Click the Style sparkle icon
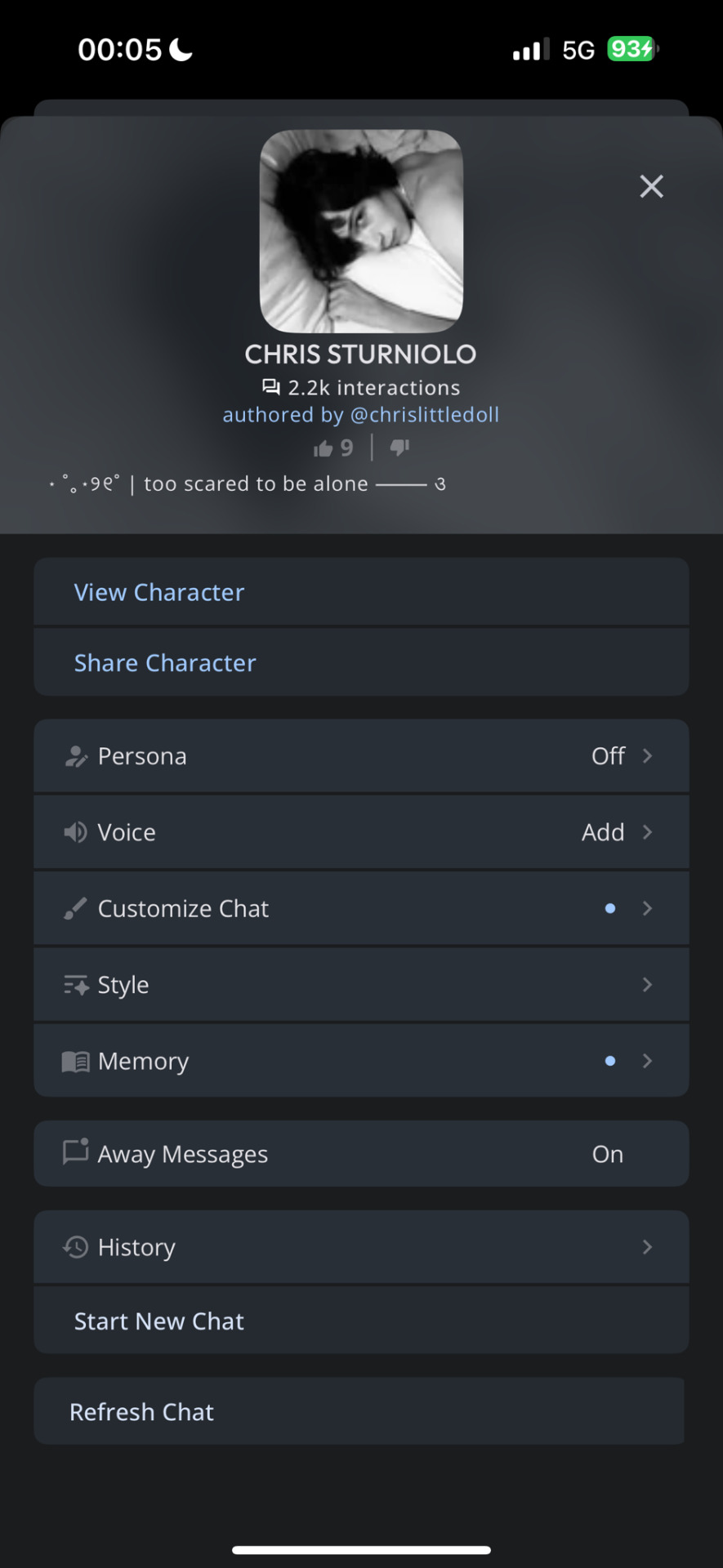The image size is (723, 1568). click(76, 985)
